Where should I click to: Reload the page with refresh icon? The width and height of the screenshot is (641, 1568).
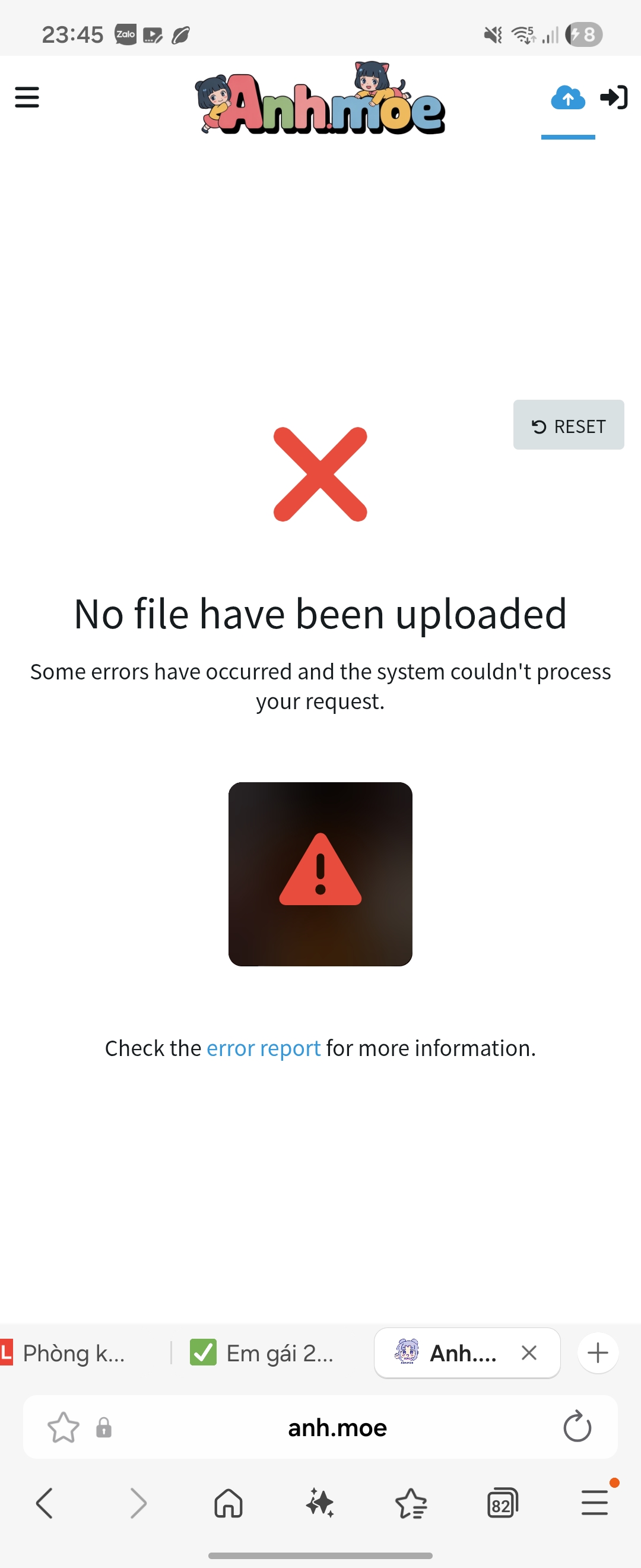(576, 1427)
